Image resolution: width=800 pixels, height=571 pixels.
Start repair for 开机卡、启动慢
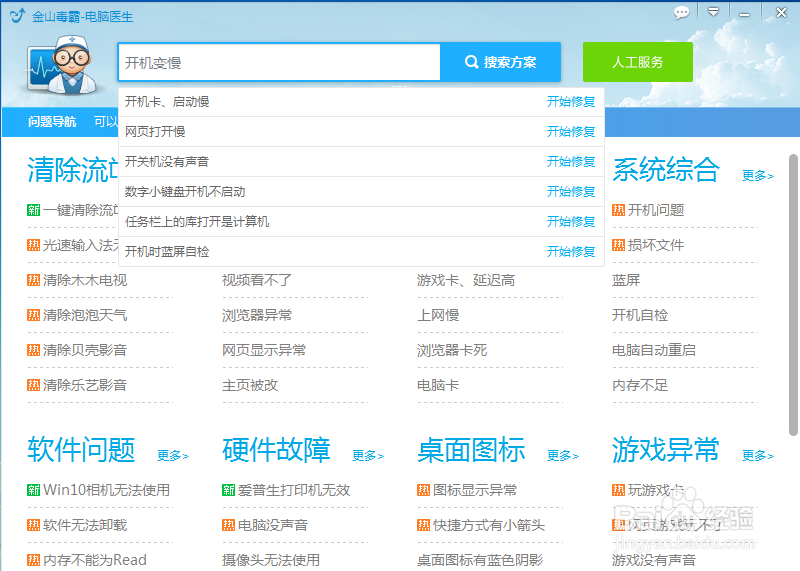click(x=571, y=102)
